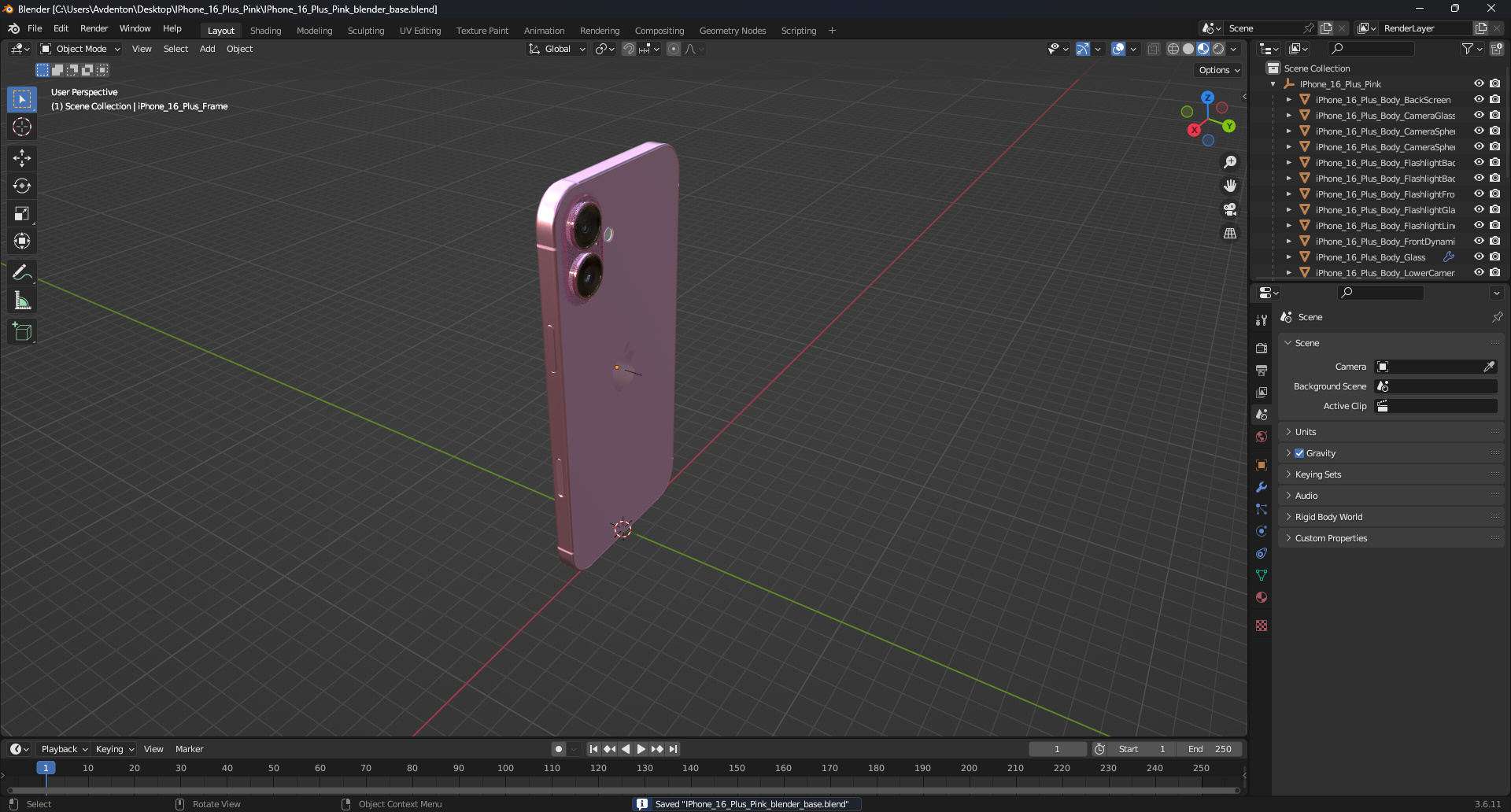Open the Object properties tab
Image resolution: width=1511 pixels, height=812 pixels.
[x=1262, y=465]
